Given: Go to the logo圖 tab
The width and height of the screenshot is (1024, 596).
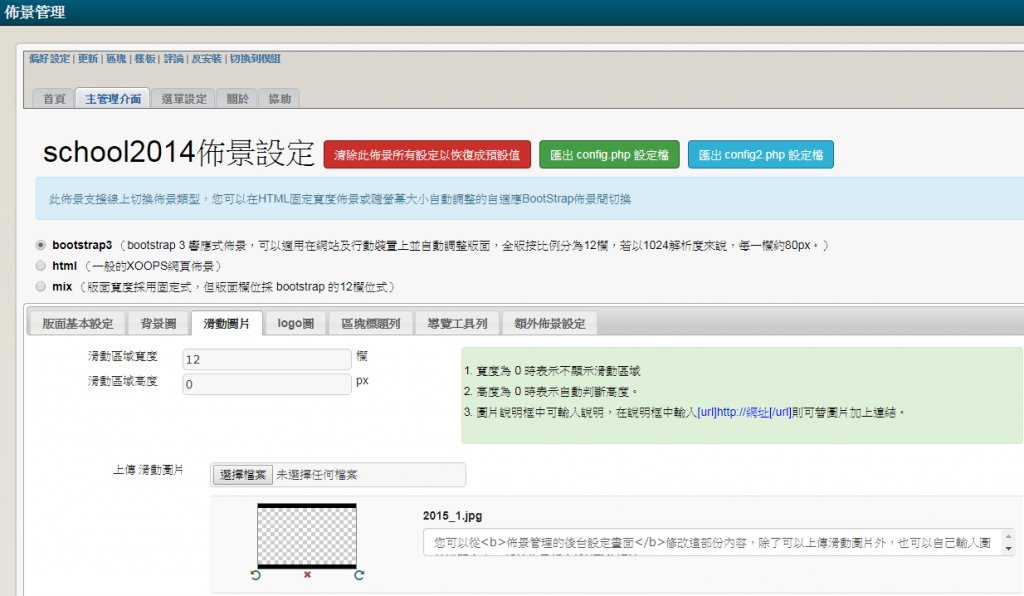Looking at the screenshot, I should (296, 323).
